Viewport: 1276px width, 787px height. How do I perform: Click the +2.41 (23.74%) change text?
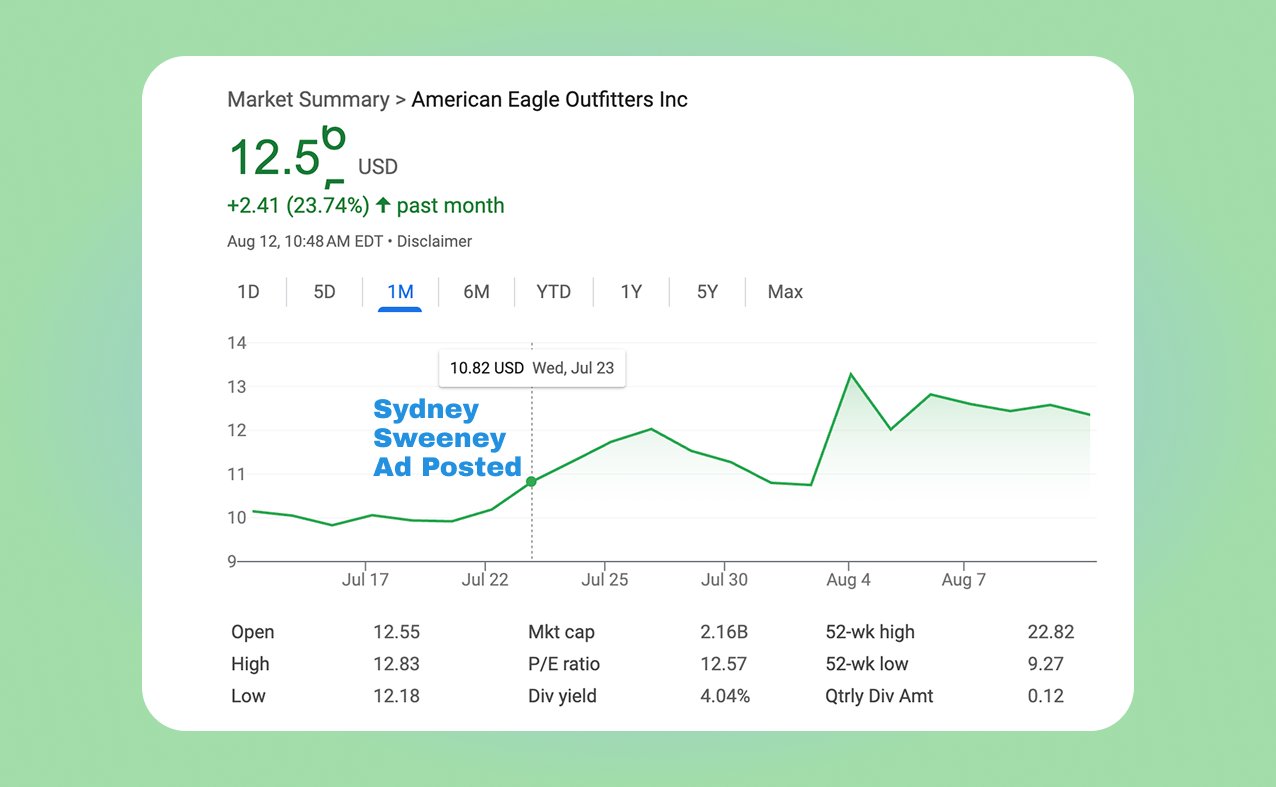[x=298, y=206]
